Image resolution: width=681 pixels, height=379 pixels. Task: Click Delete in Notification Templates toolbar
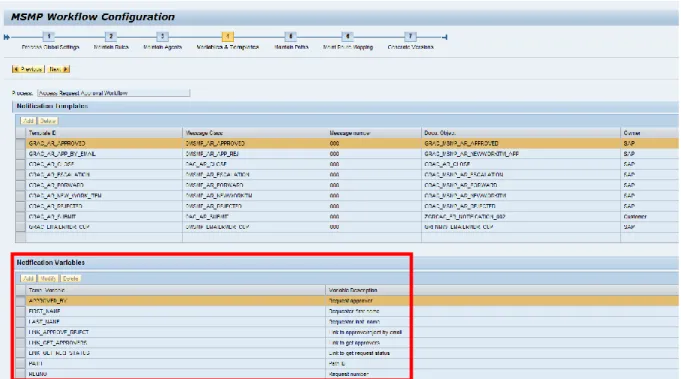[x=48, y=121]
